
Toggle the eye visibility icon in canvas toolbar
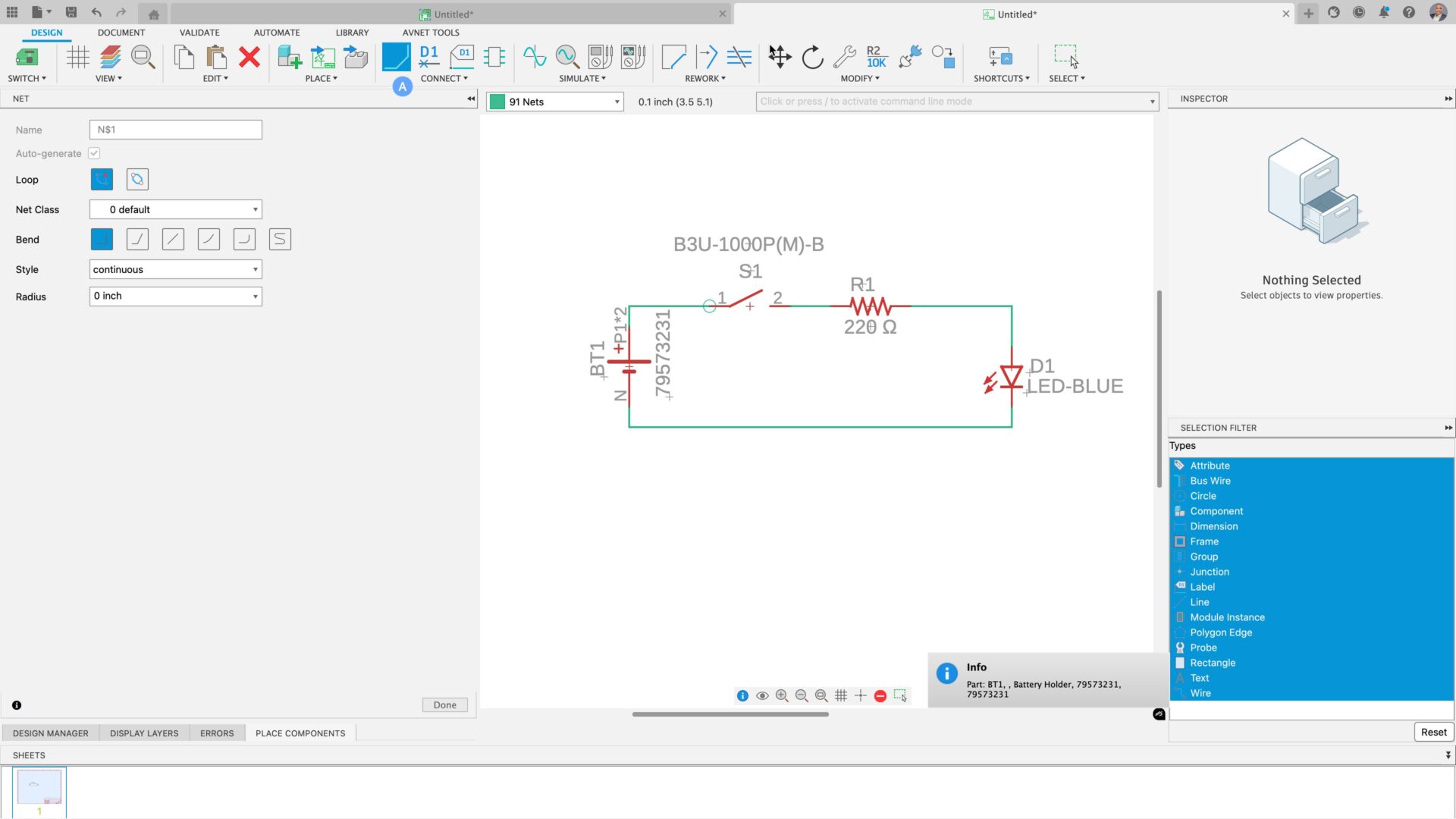pos(762,695)
